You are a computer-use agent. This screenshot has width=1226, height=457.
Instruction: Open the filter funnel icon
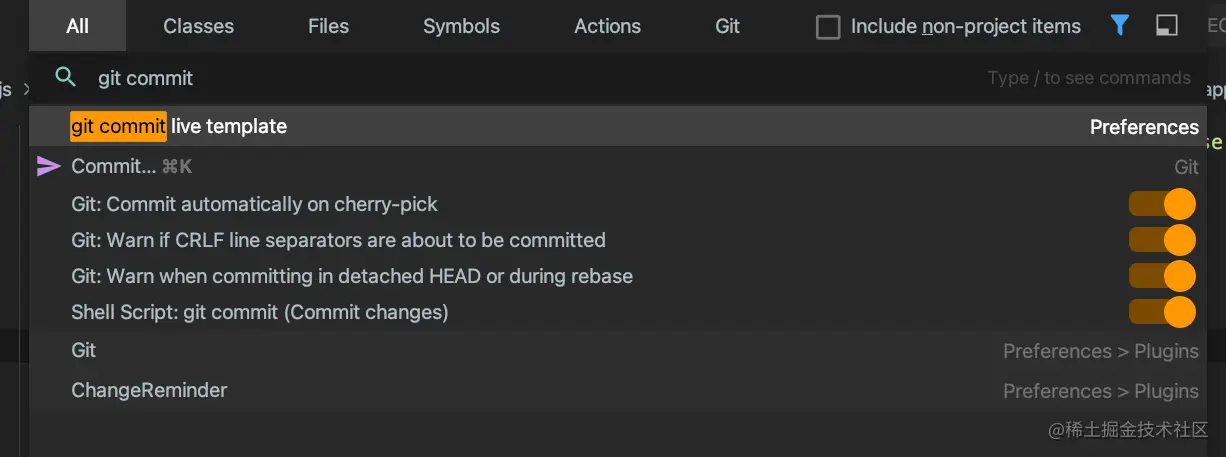coord(1120,26)
